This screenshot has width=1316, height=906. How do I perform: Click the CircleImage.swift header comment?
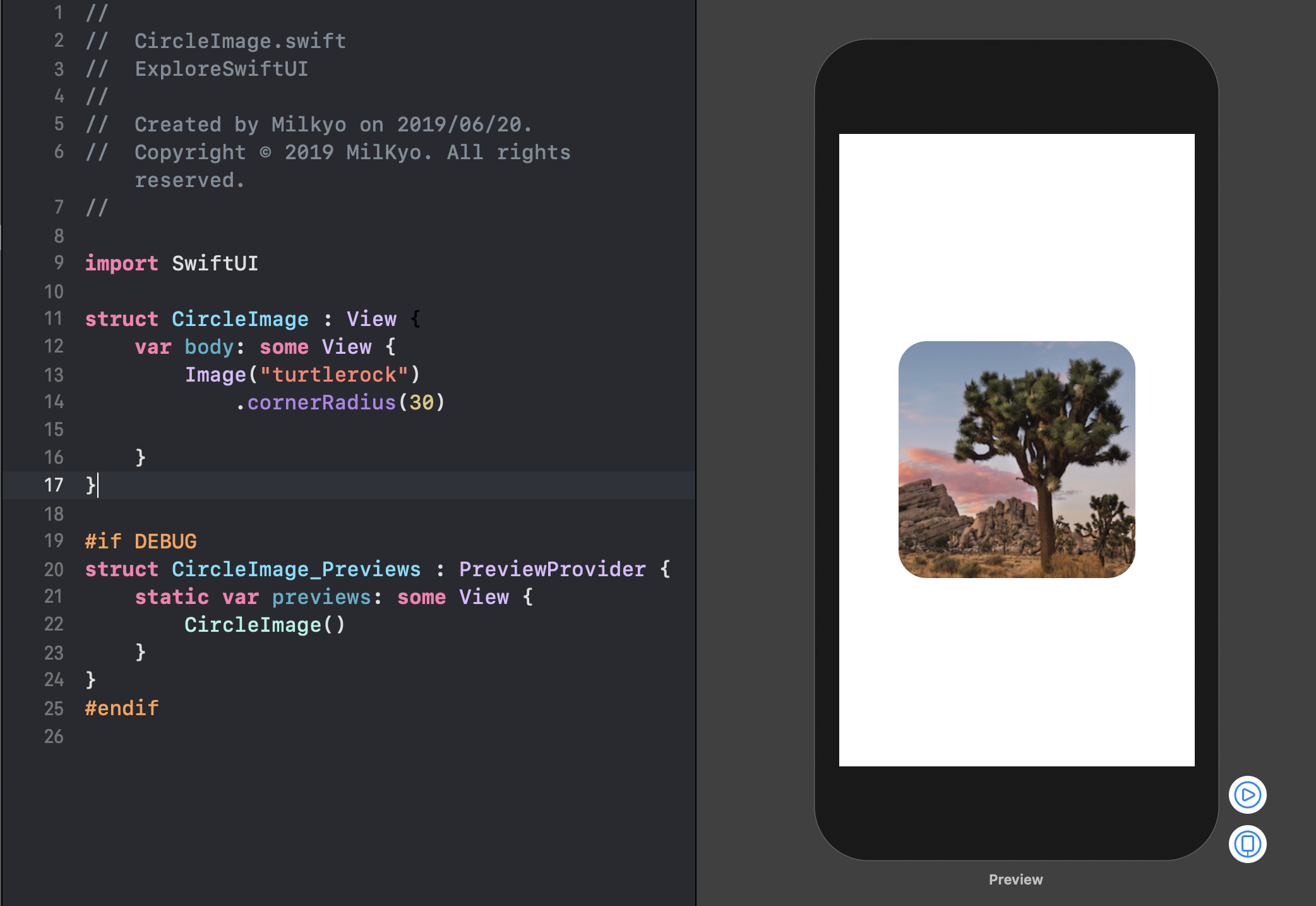(240, 41)
